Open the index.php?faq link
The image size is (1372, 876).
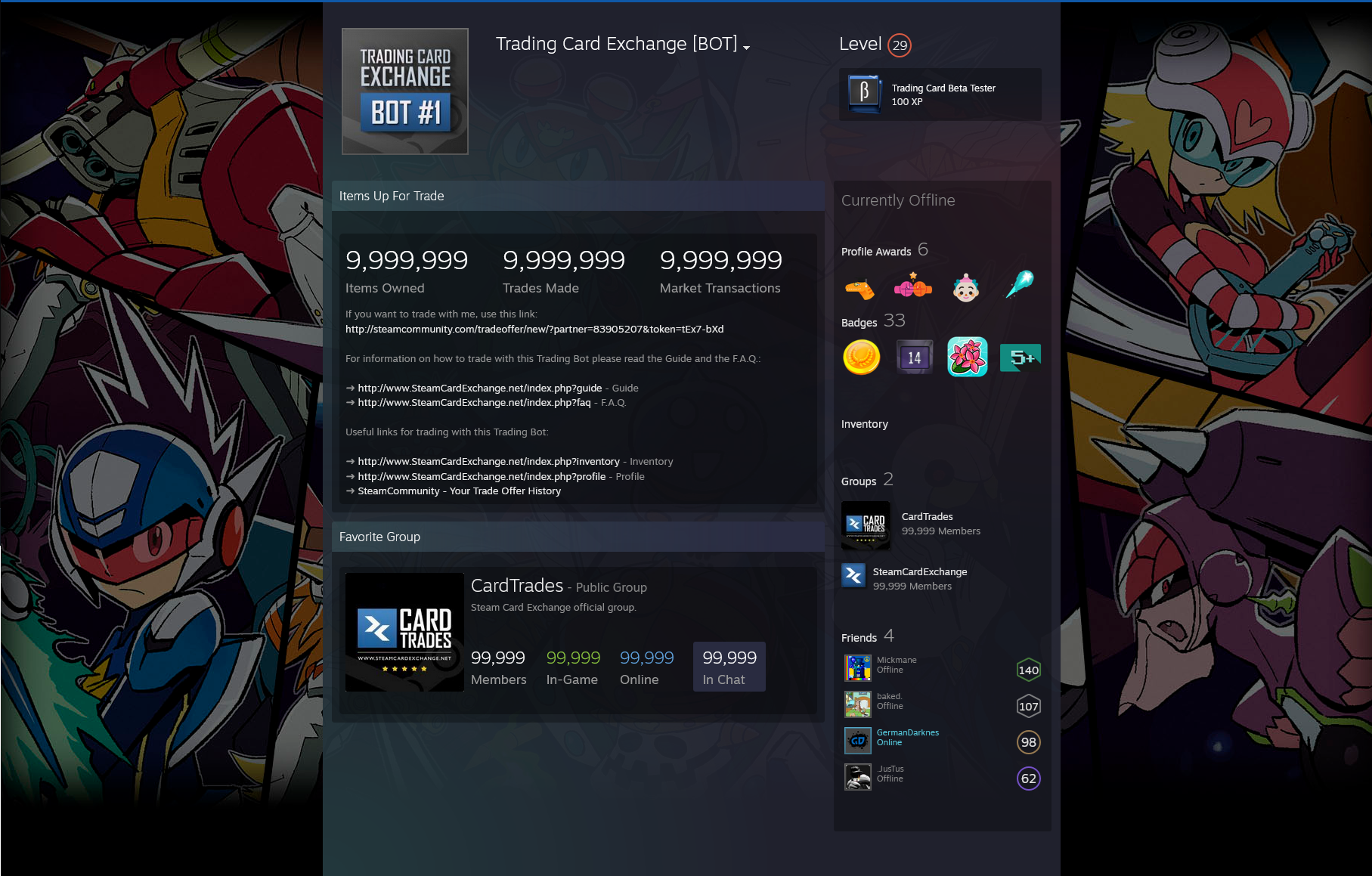pos(475,403)
